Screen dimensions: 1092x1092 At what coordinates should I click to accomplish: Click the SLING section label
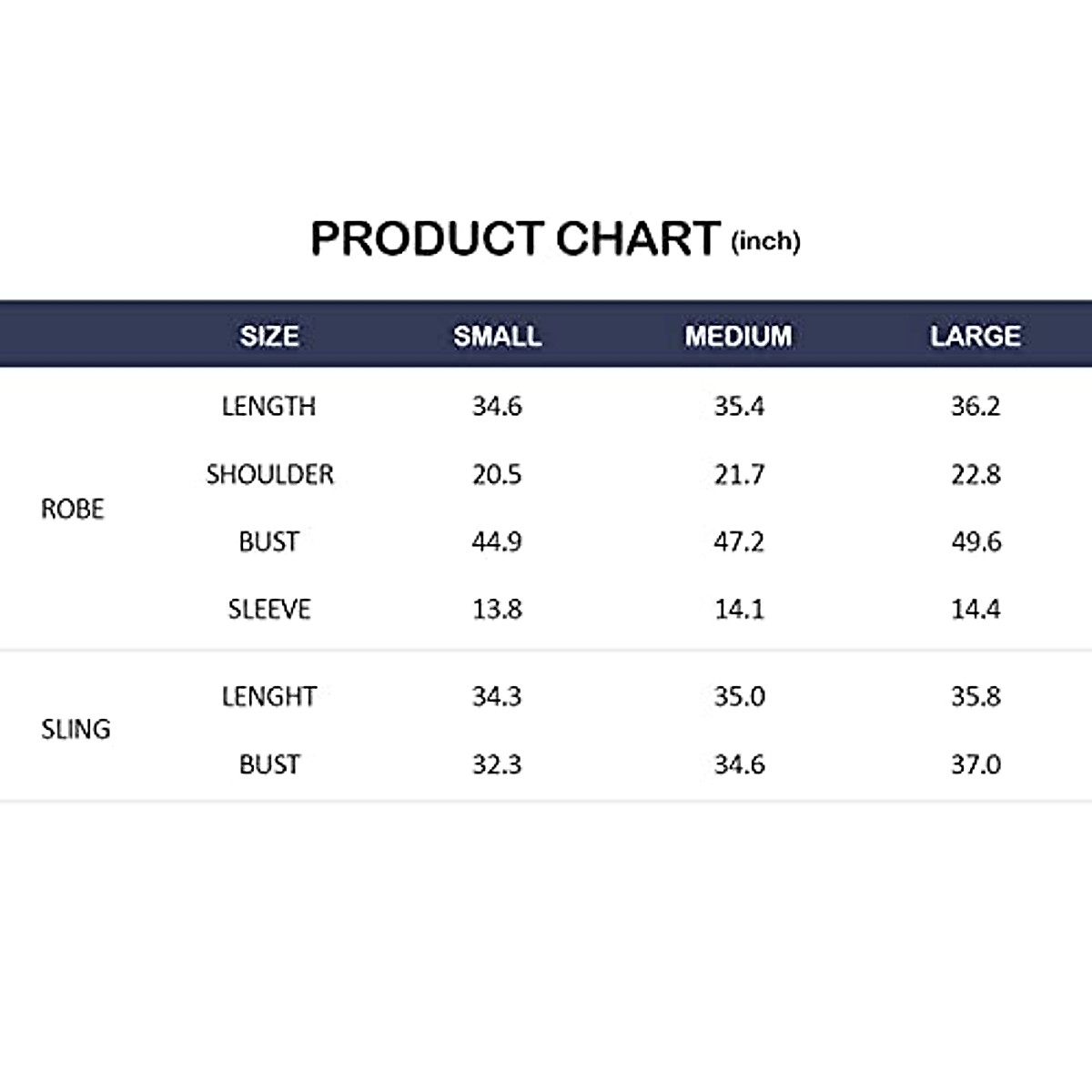click(x=76, y=729)
